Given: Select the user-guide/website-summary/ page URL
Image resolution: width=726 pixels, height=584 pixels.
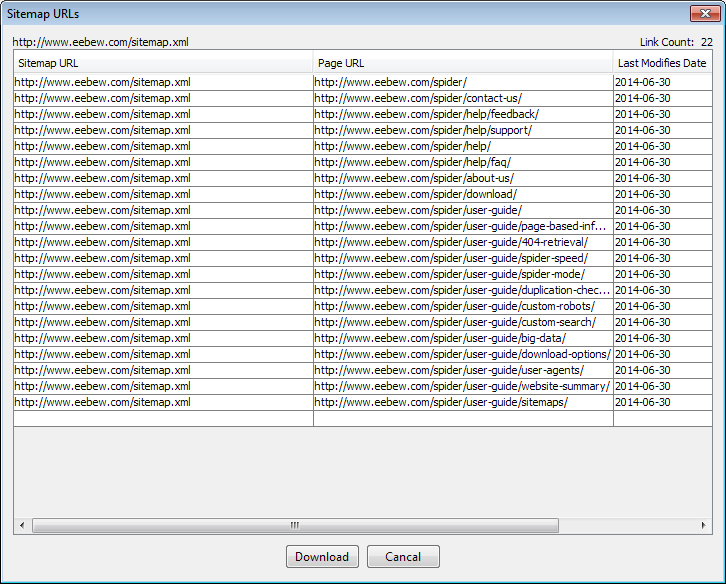Looking at the screenshot, I should (x=463, y=386).
